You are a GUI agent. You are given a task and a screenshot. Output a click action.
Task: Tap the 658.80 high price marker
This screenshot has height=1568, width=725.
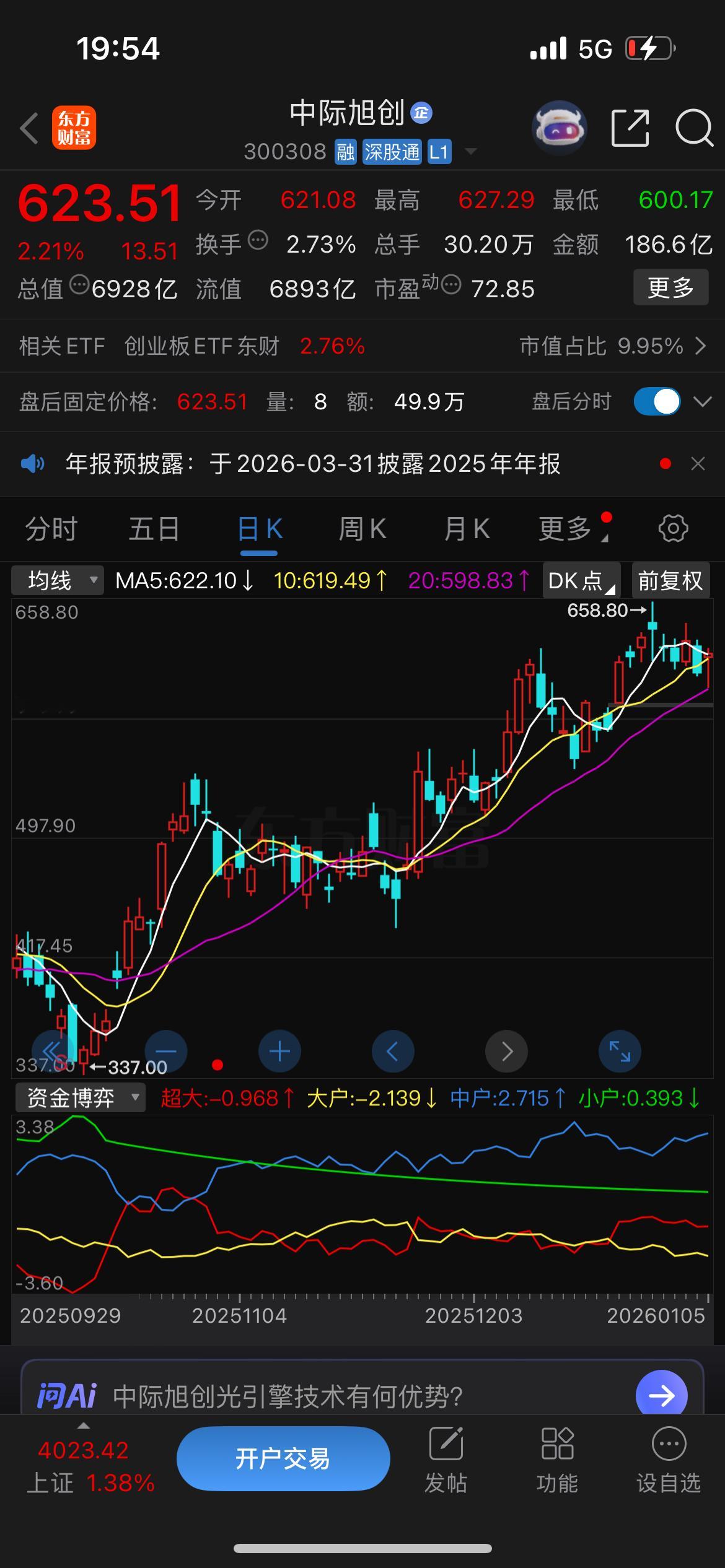[607, 610]
